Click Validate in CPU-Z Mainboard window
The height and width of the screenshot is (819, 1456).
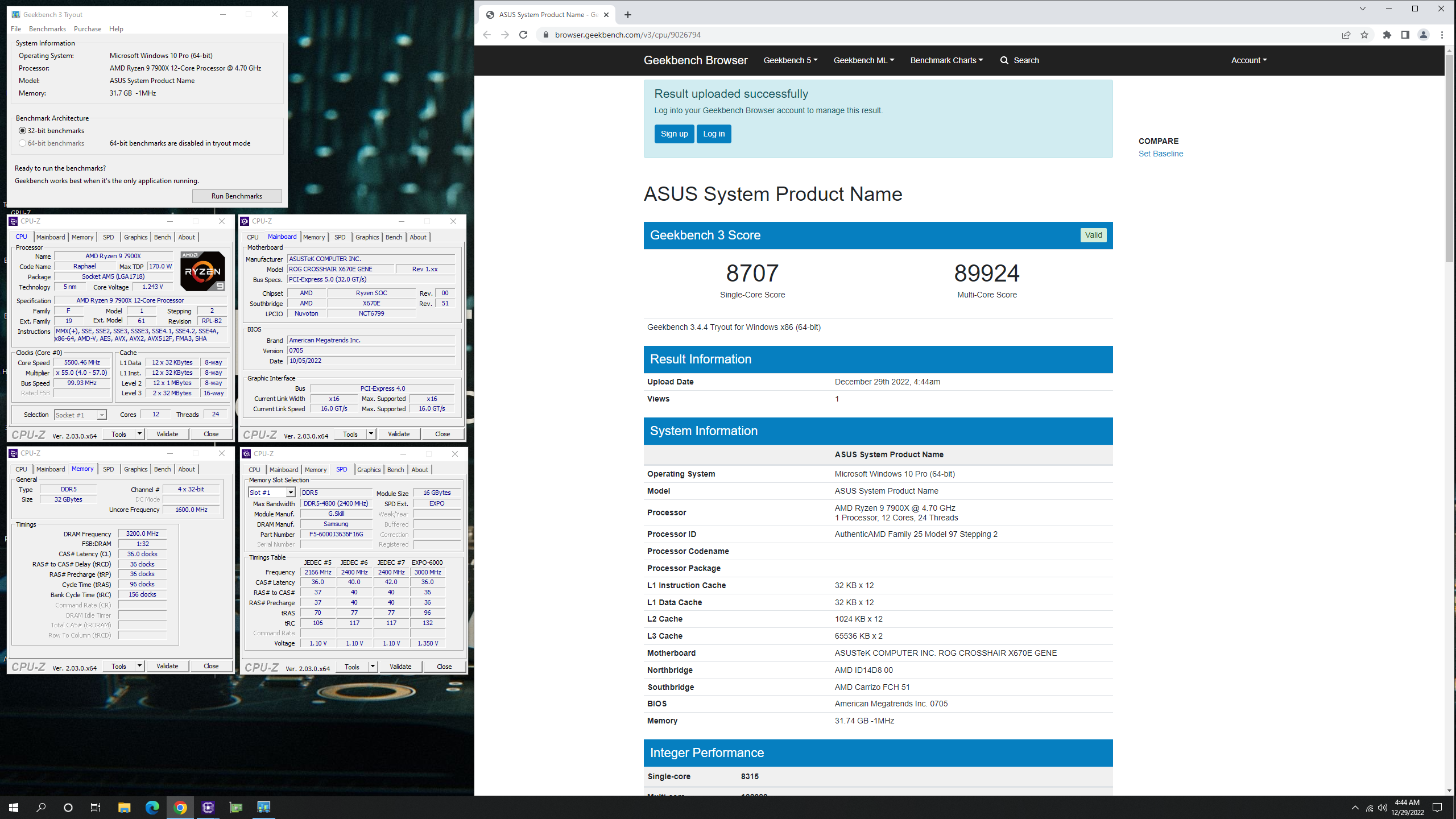[x=399, y=434]
